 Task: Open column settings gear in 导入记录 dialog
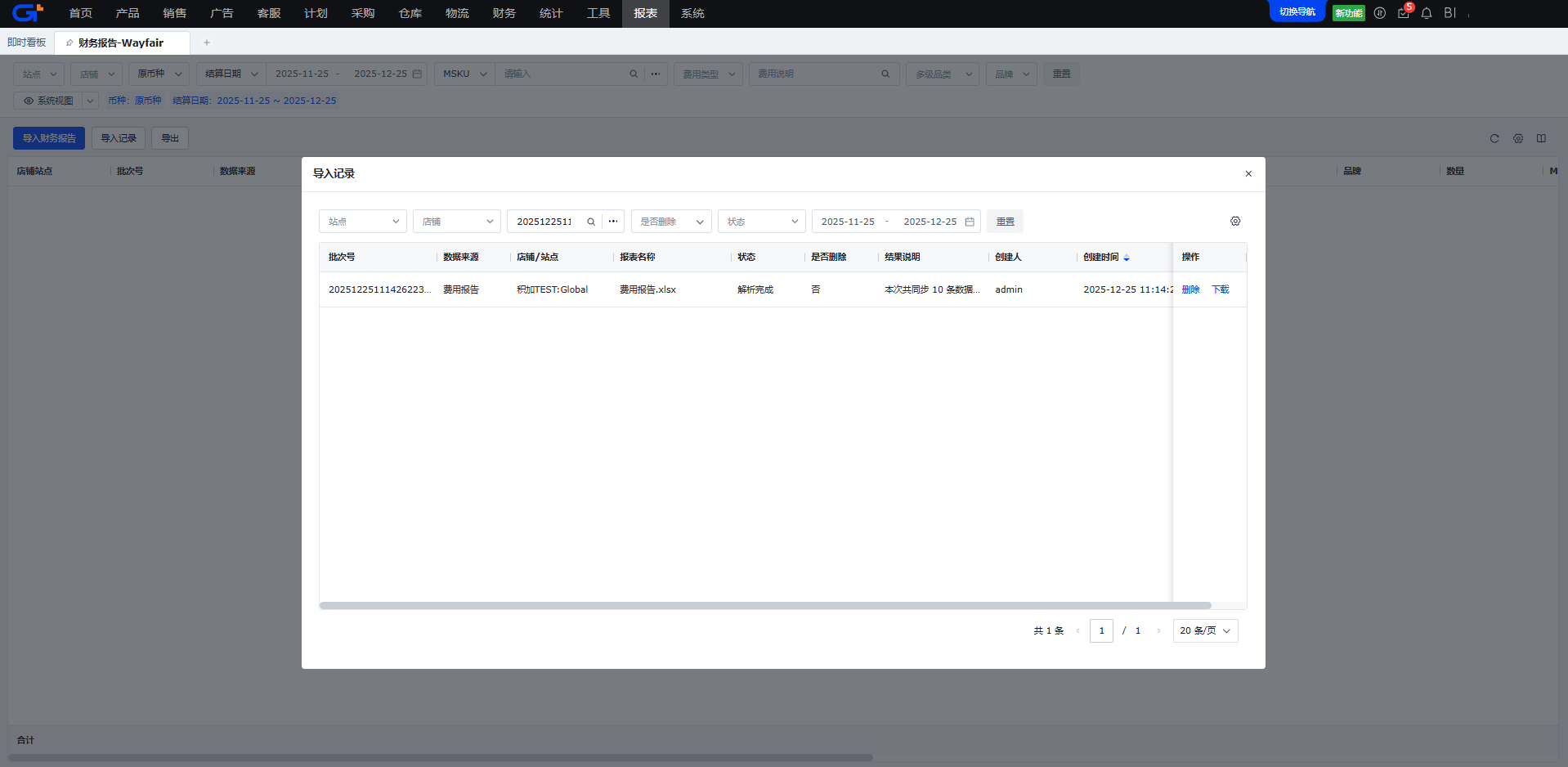click(1235, 222)
